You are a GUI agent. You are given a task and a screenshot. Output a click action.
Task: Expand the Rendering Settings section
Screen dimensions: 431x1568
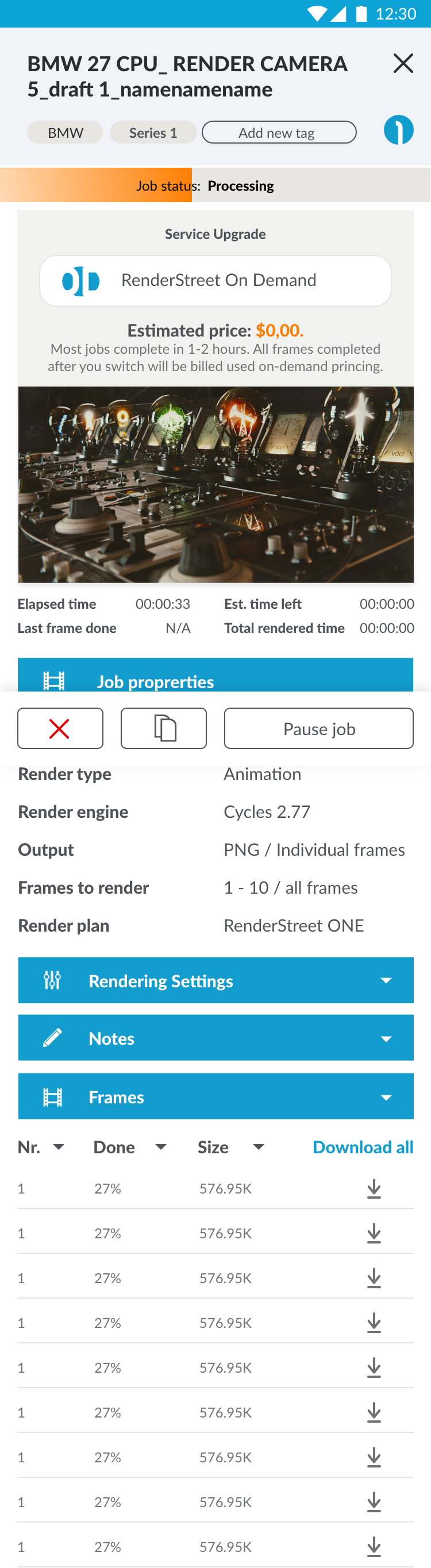tap(216, 980)
